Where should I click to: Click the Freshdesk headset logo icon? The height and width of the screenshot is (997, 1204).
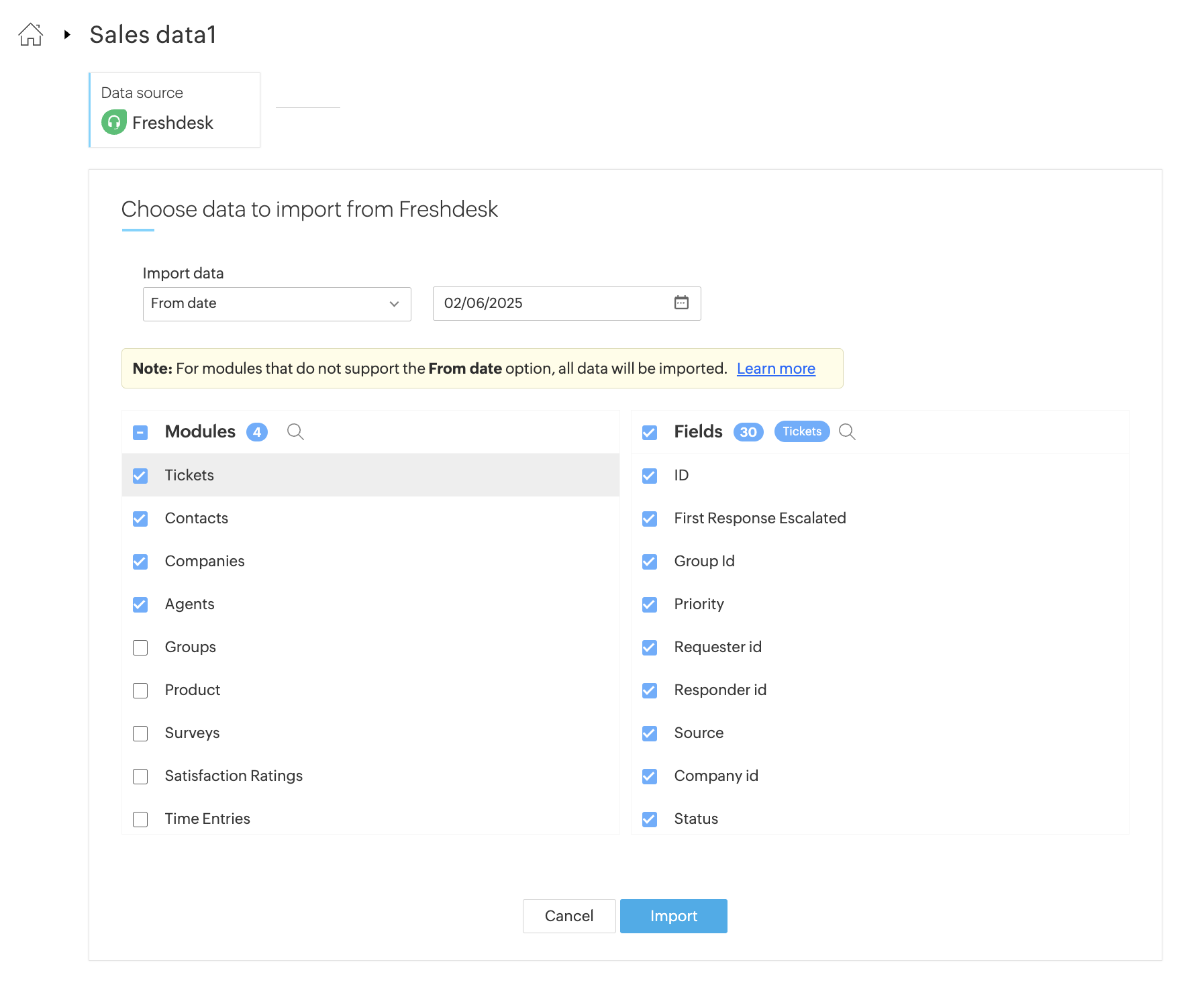(114, 123)
